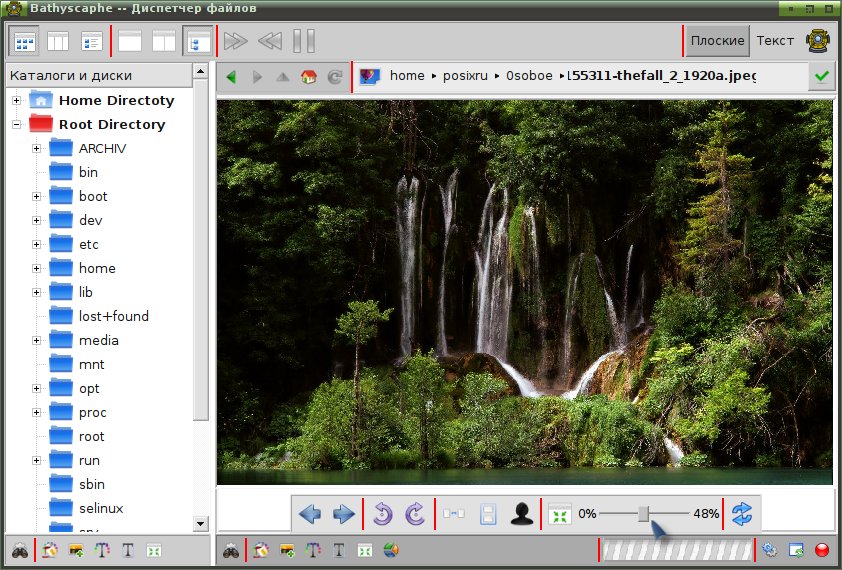The image size is (842, 570).
Task: Click the 'Каталоги и диски' panel header
Action: 99,76
